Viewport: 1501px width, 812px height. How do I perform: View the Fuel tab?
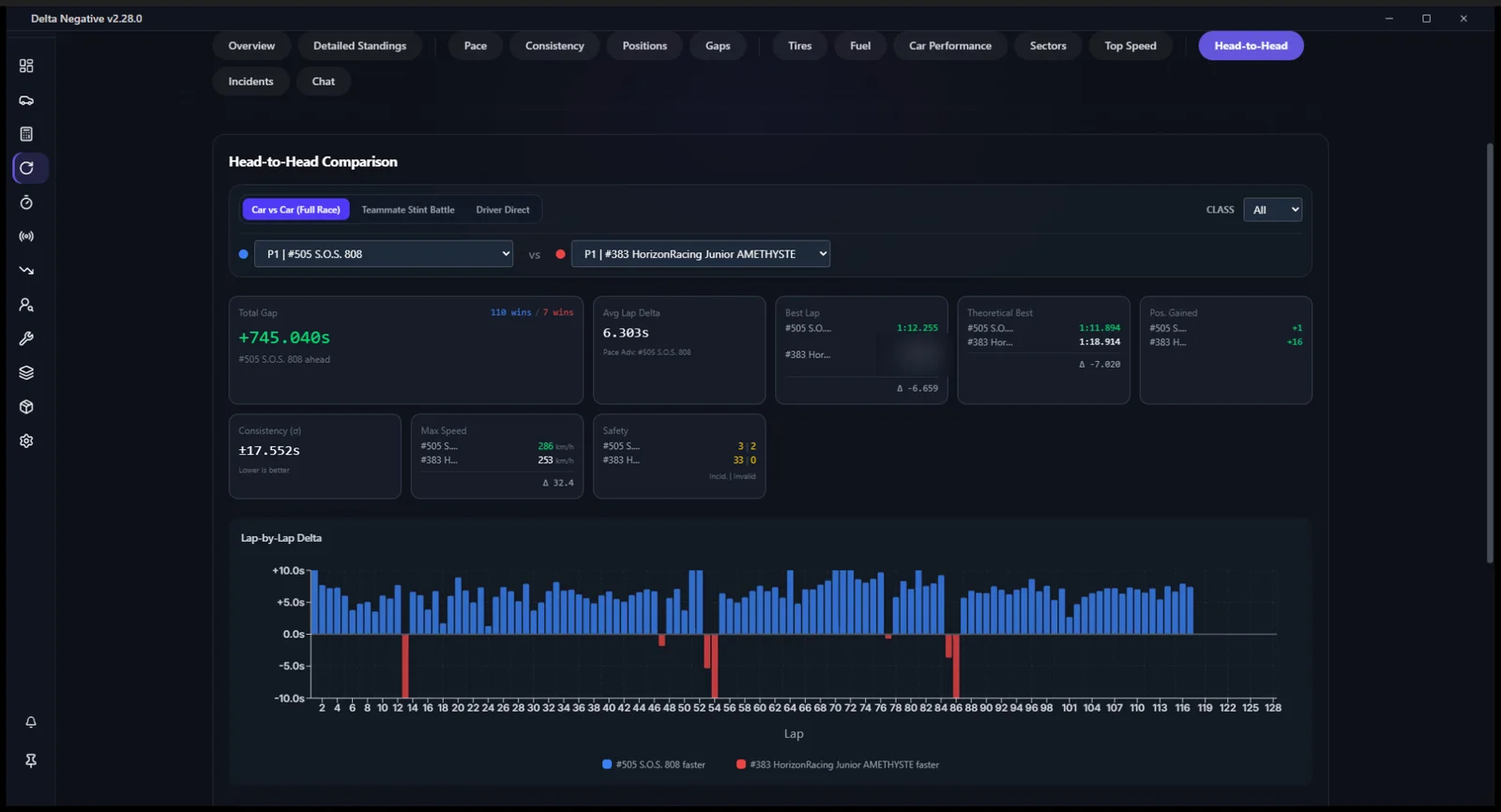[860, 46]
